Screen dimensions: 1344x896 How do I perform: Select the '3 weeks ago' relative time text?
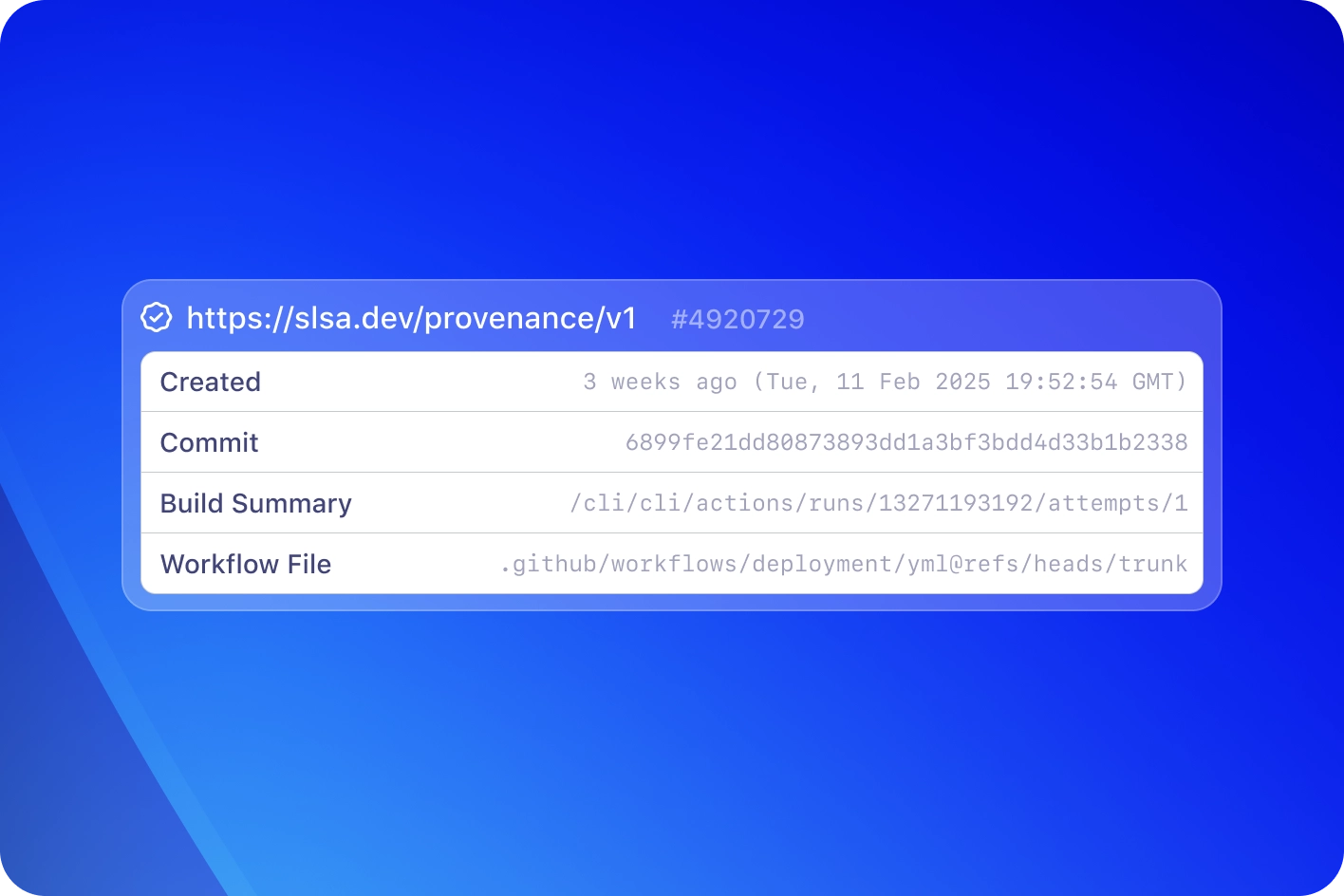coord(660,382)
